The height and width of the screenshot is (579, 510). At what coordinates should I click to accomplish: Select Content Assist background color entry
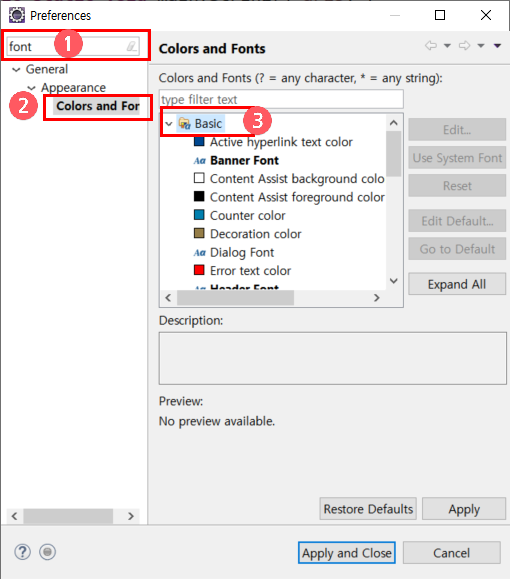point(297,179)
